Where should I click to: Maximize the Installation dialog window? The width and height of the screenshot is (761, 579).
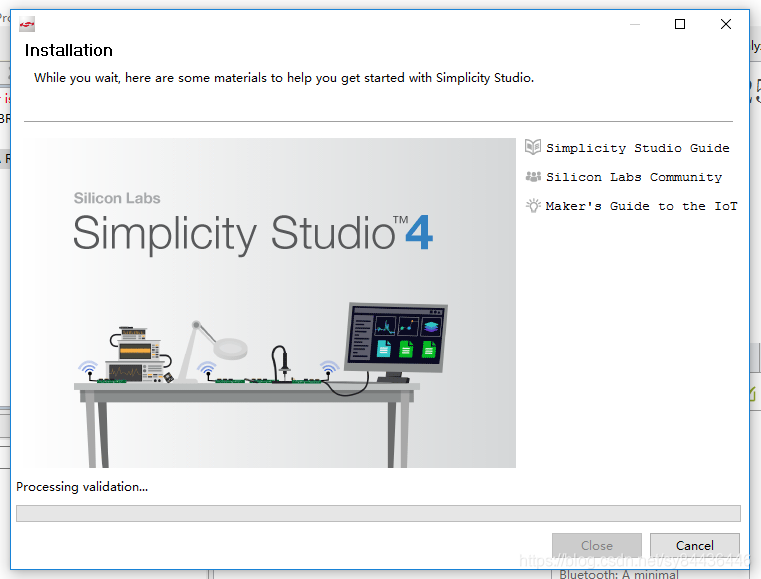click(680, 24)
